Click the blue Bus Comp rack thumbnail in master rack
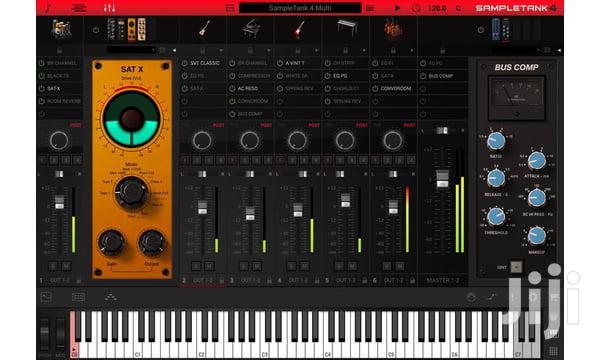The height and width of the screenshot is (360, 600). coord(496,29)
